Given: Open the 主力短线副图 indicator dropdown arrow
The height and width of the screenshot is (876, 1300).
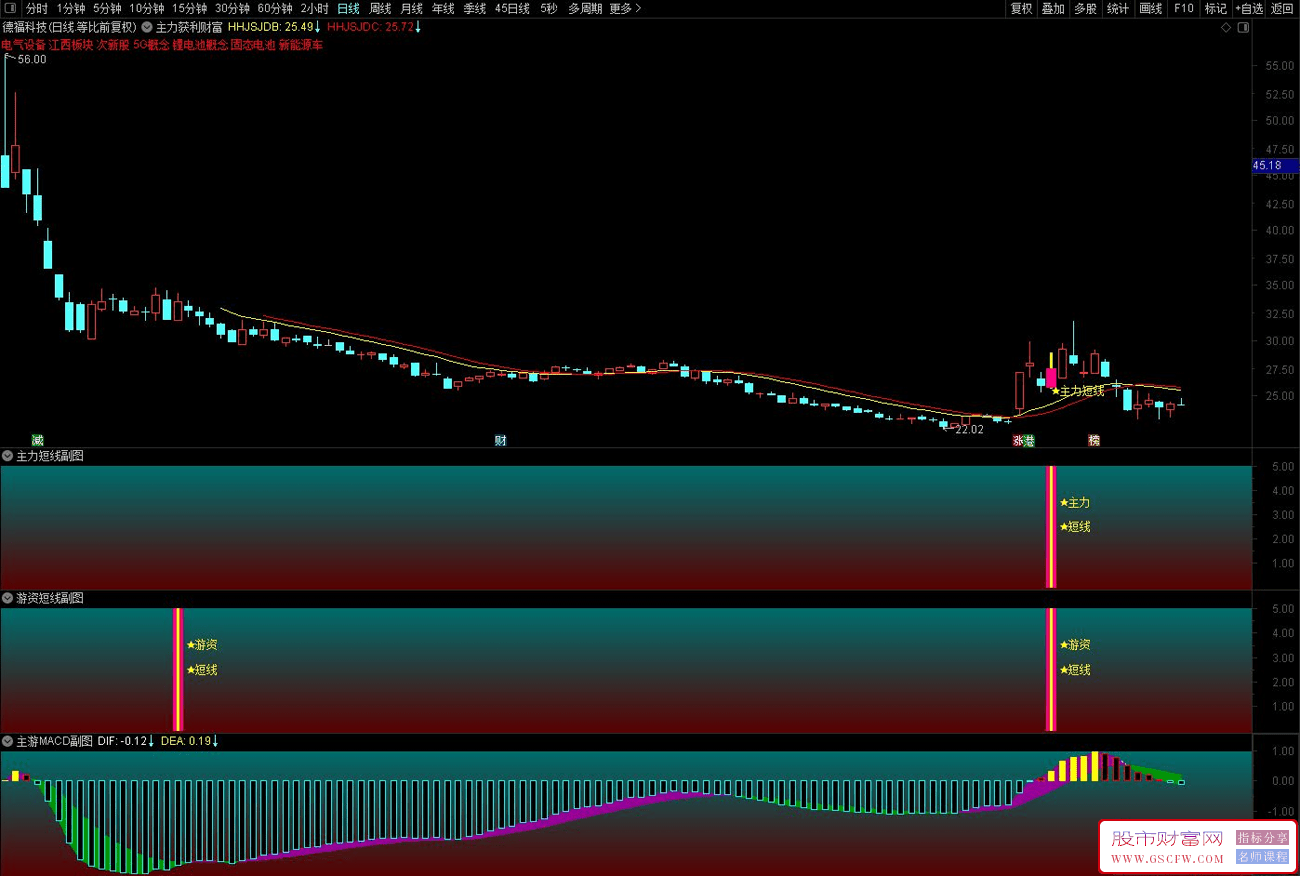Looking at the screenshot, I should (8, 456).
